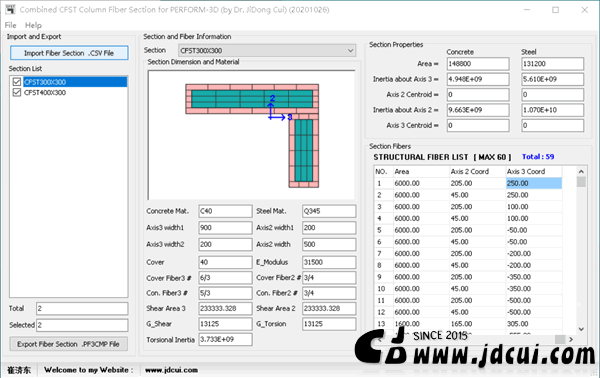600x378 pixels.
Task: Click the scroll-up arrow of fiber list
Action: (581, 171)
